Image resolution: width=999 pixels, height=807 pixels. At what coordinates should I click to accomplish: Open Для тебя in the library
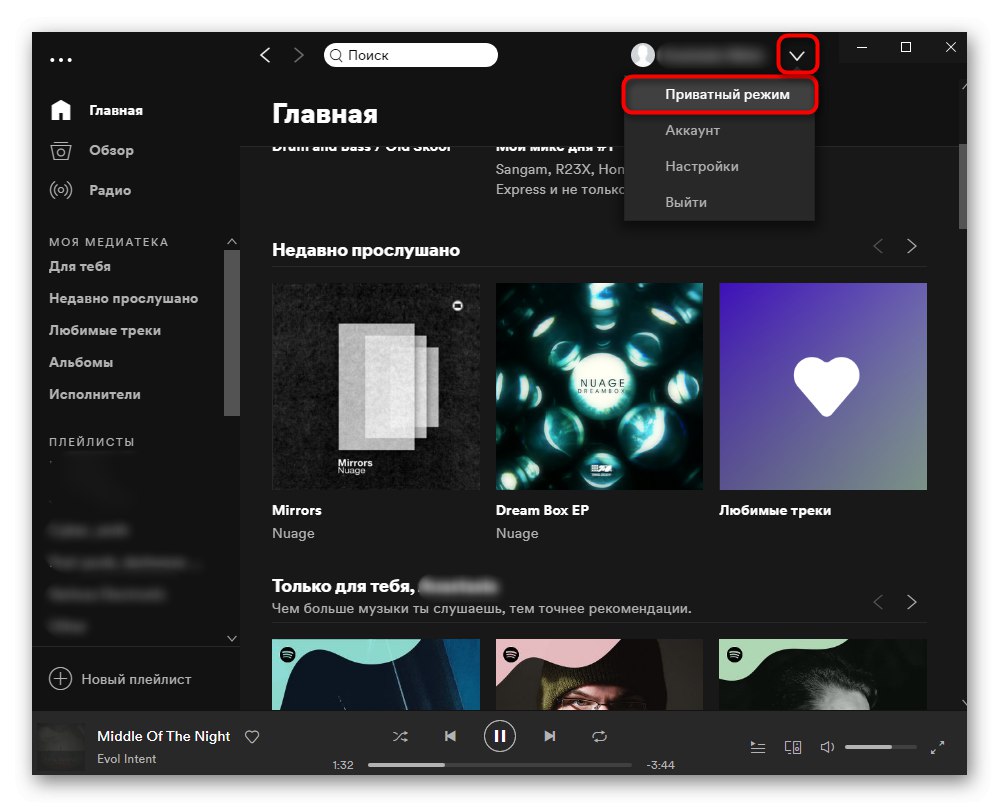[80, 266]
